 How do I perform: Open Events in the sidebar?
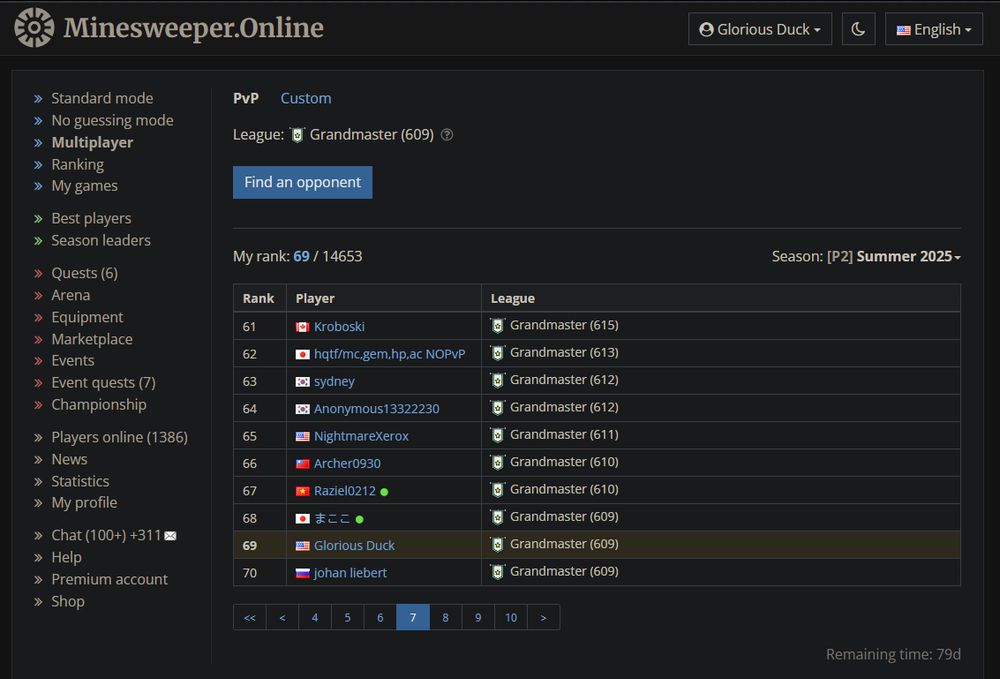[73, 360]
